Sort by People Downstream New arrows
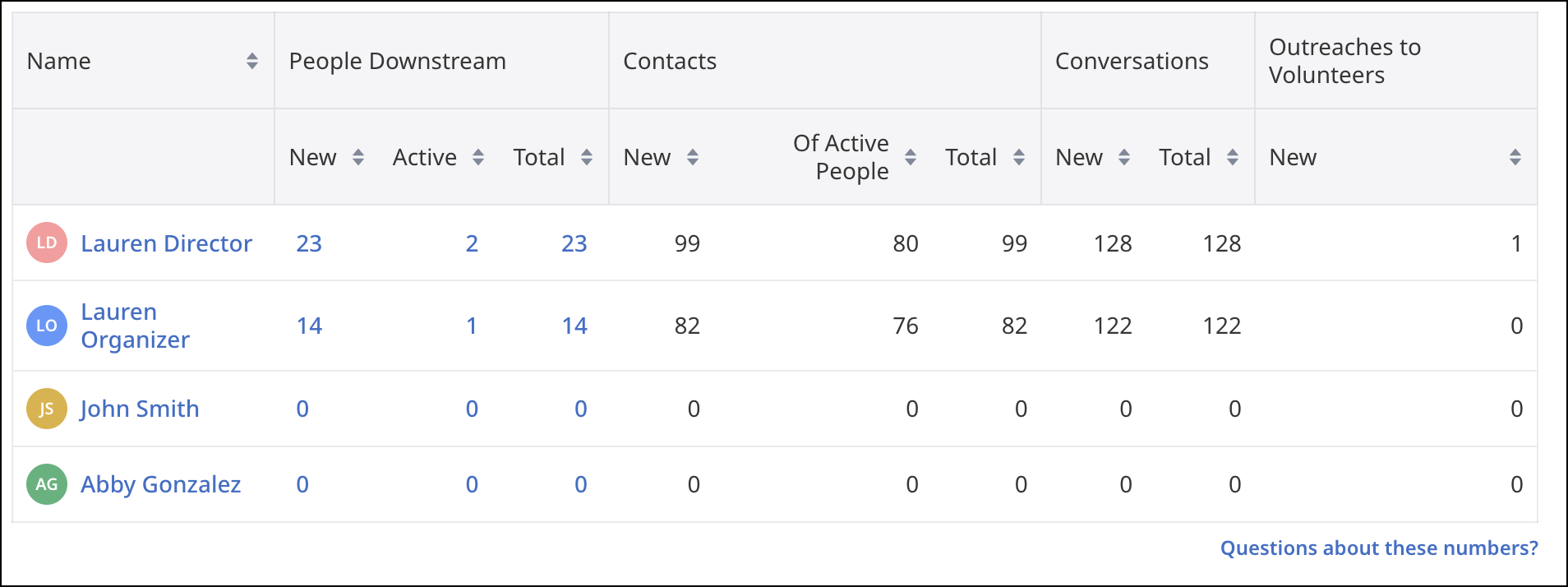The image size is (1568, 587). [358, 157]
